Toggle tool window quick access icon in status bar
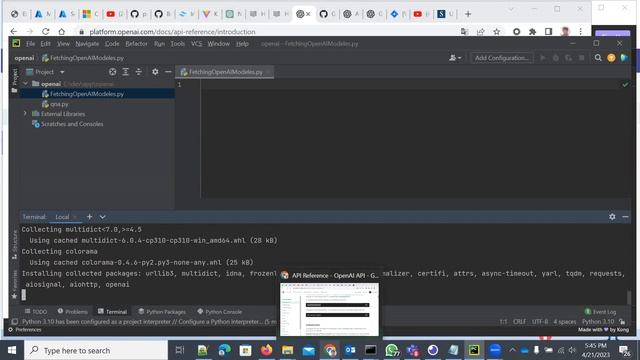 click(14, 322)
